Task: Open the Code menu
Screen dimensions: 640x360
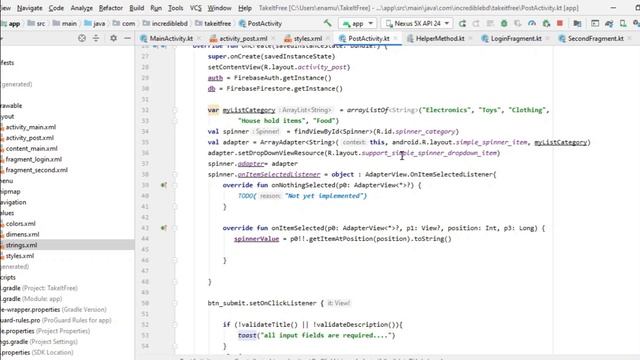Action: click(56, 8)
